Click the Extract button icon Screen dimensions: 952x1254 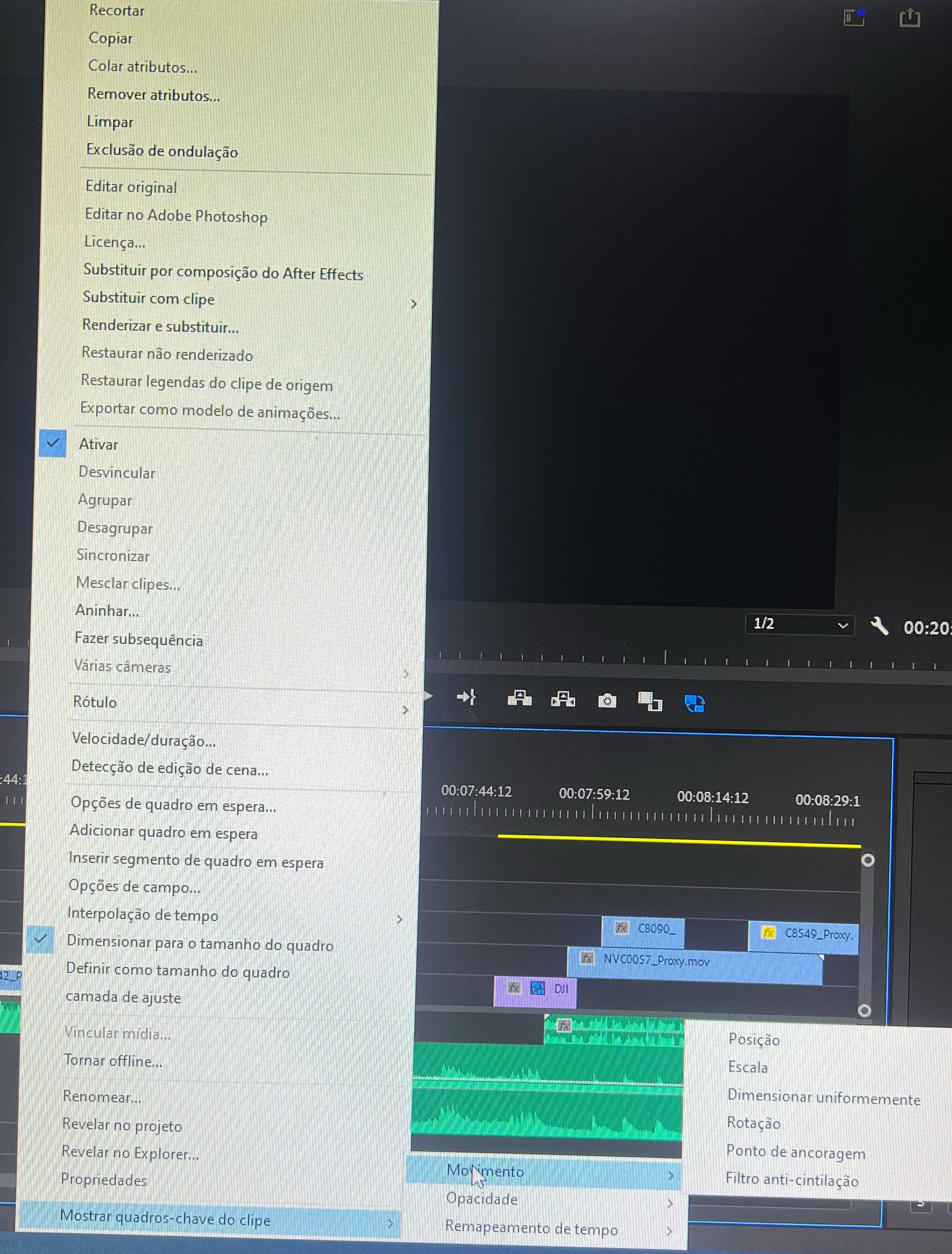pos(563,700)
